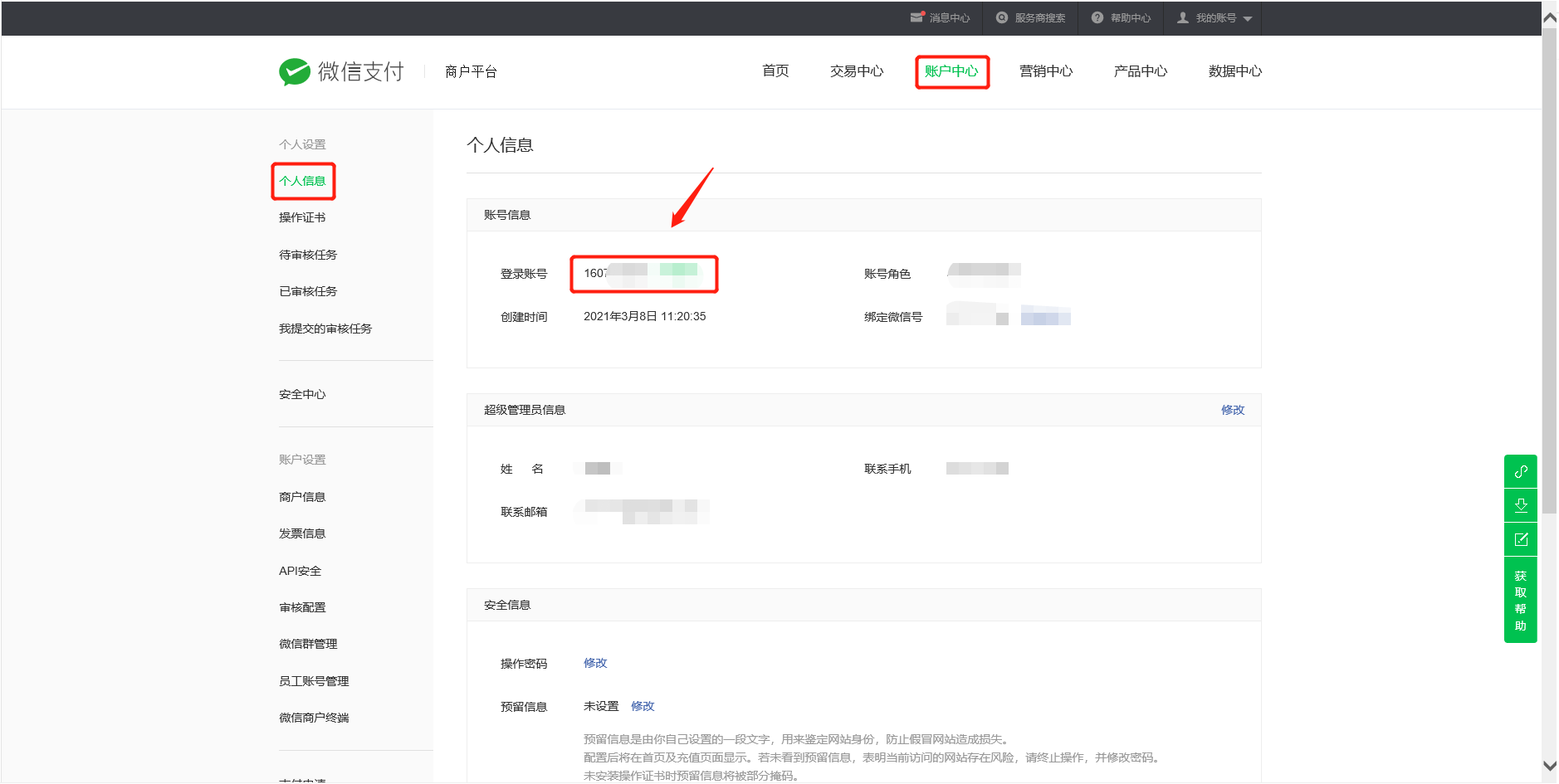Viewport: 1559px width, 784px height.
Task: Click the 消息中心 text link
Action: (950, 17)
